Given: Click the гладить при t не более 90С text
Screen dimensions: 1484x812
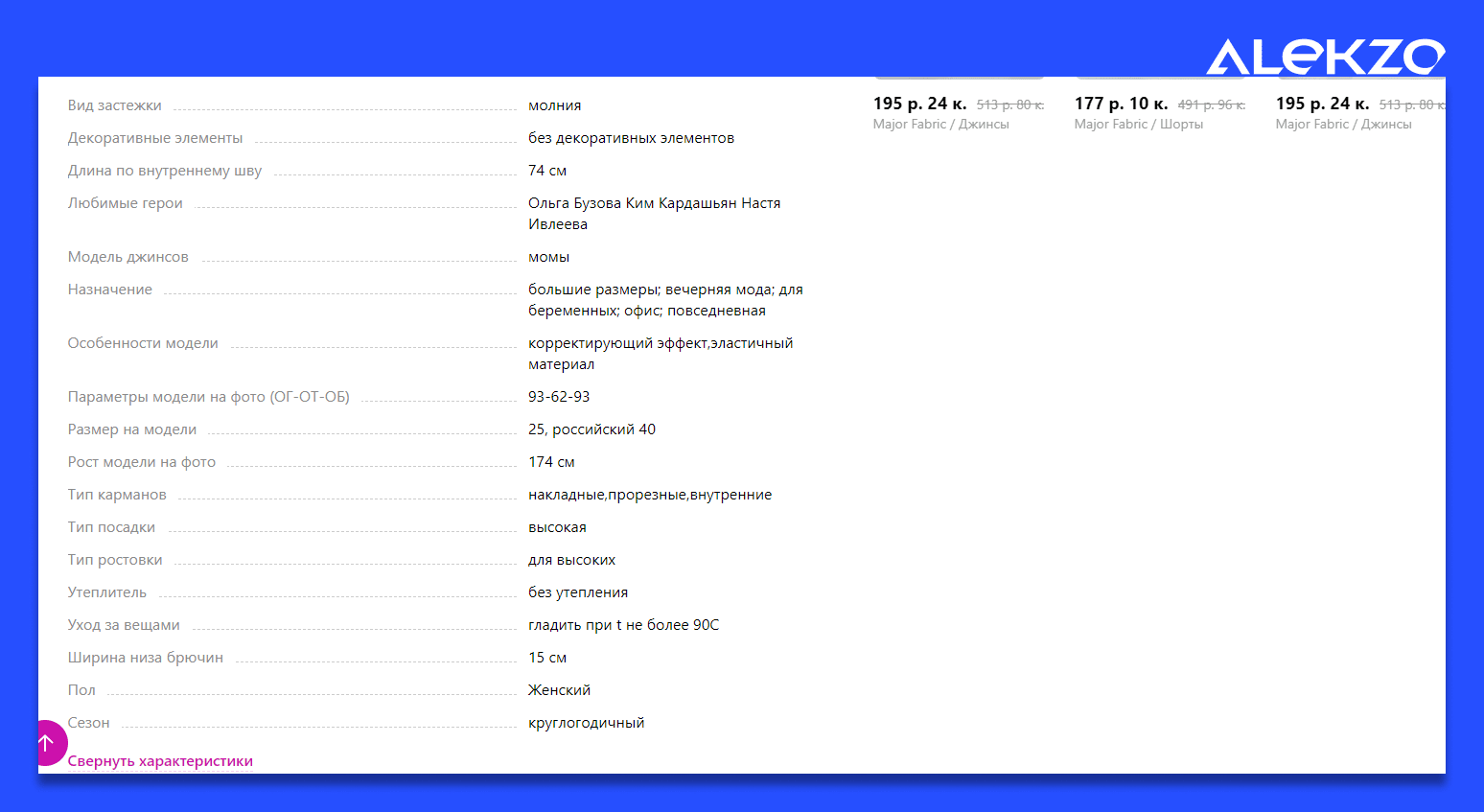Looking at the screenshot, I should [x=623, y=625].
